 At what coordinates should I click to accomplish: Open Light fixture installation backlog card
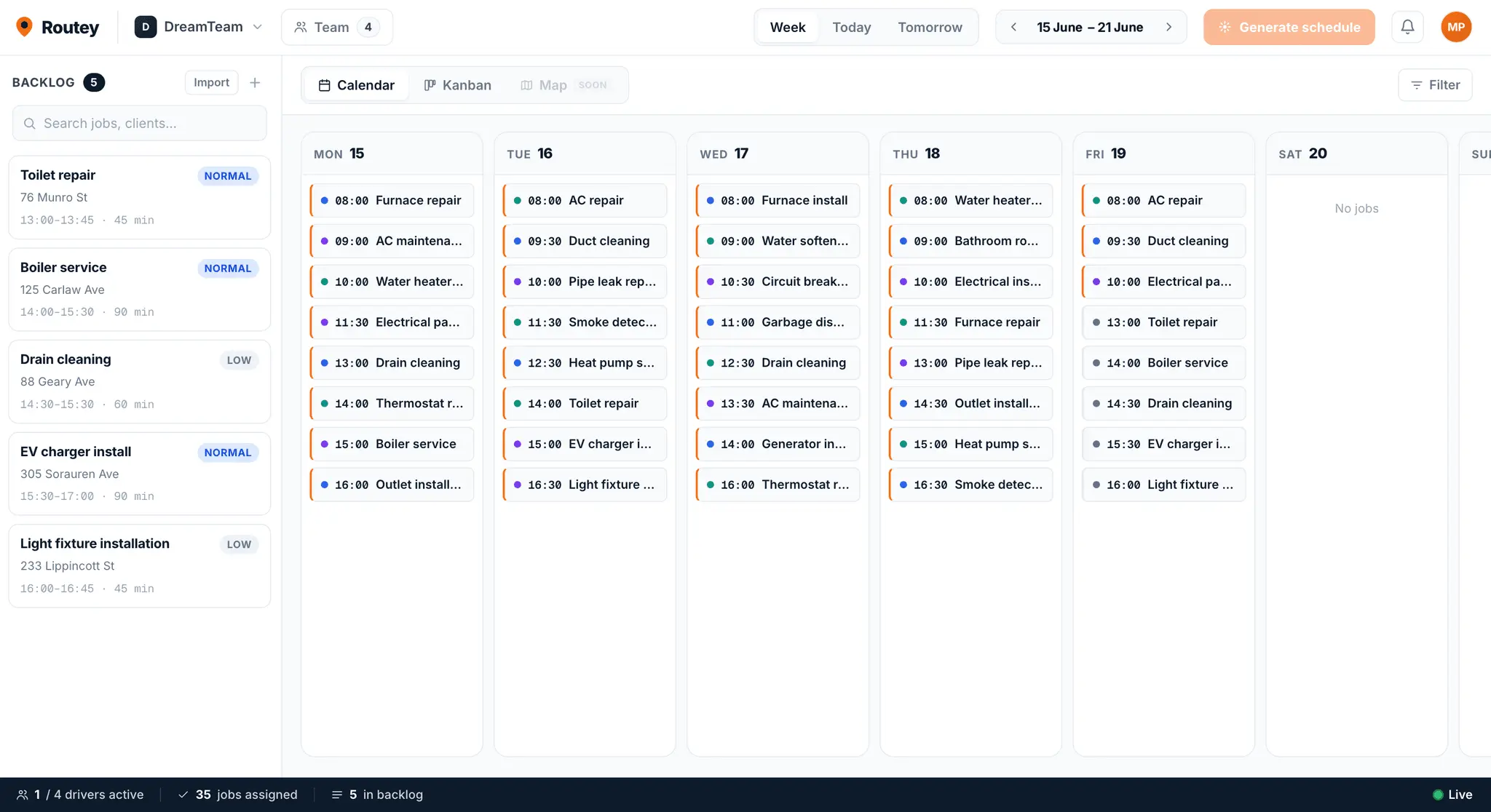(140, 565)
